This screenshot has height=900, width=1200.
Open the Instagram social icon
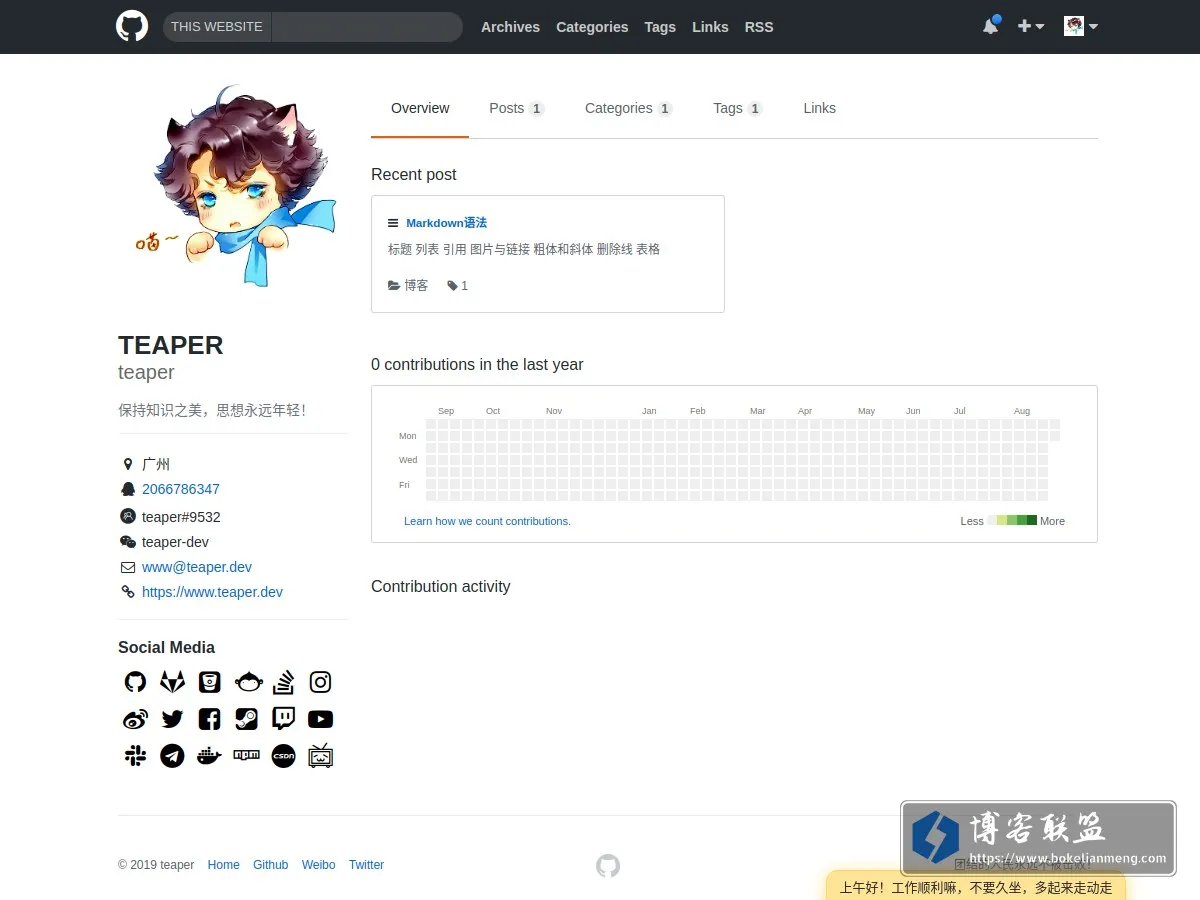pyautogui.click(x=320, y=682)
